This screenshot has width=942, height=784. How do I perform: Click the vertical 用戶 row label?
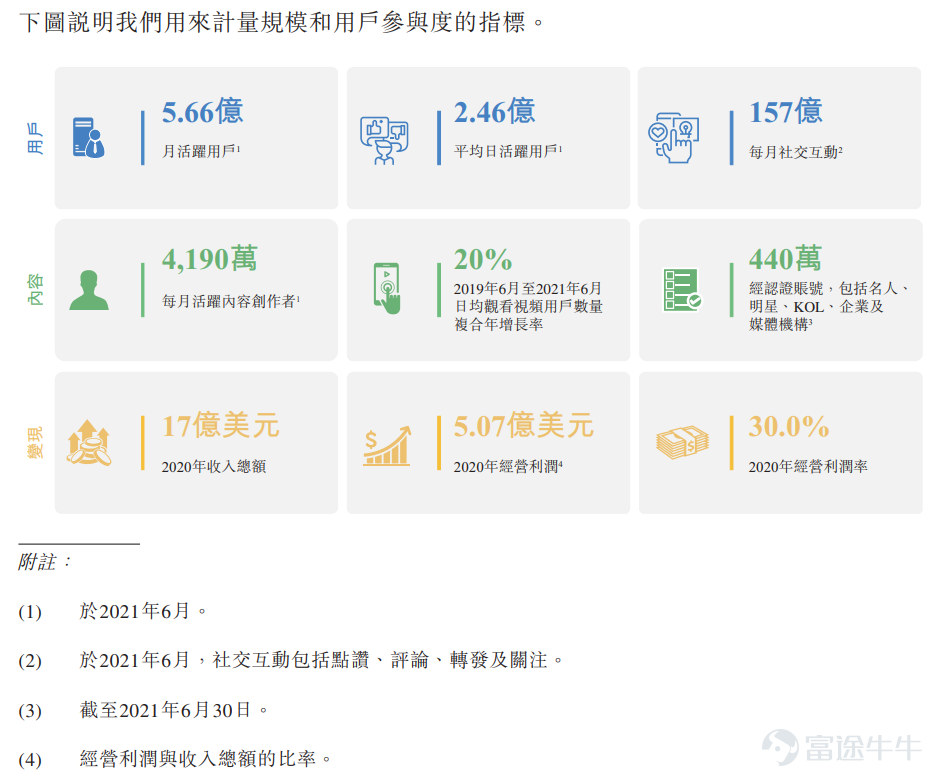pyautogui.click(x=35, y=138)
